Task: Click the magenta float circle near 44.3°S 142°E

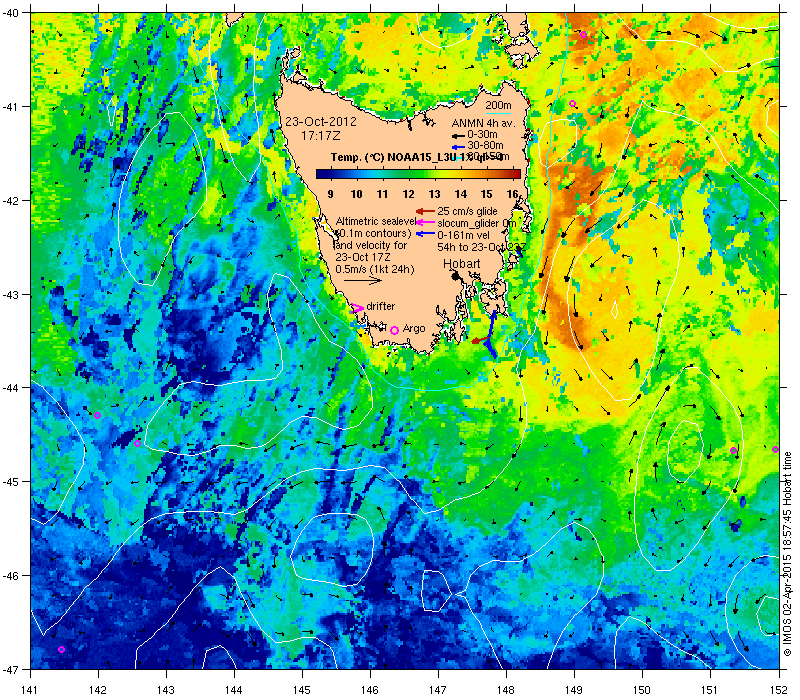Action: [x=97, y=415]
